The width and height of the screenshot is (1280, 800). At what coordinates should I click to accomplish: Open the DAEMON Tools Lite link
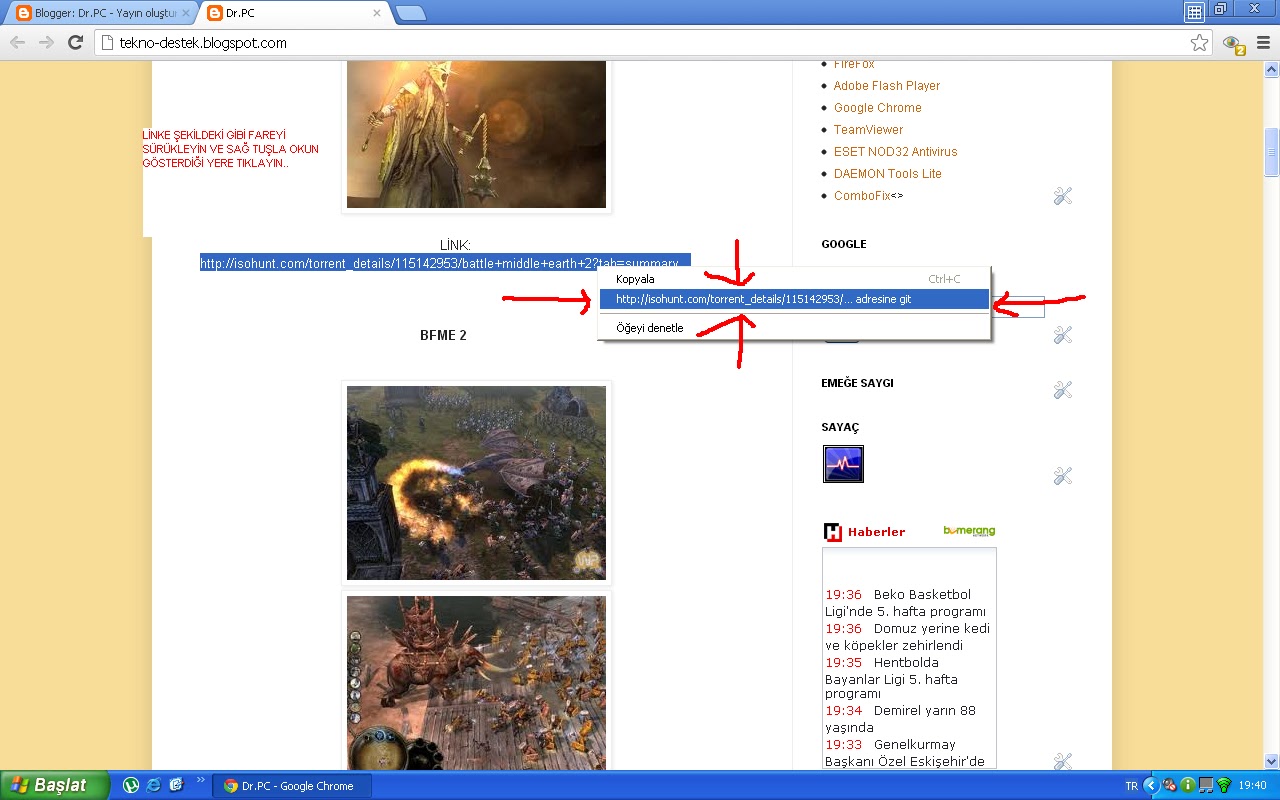click(887, 174)
